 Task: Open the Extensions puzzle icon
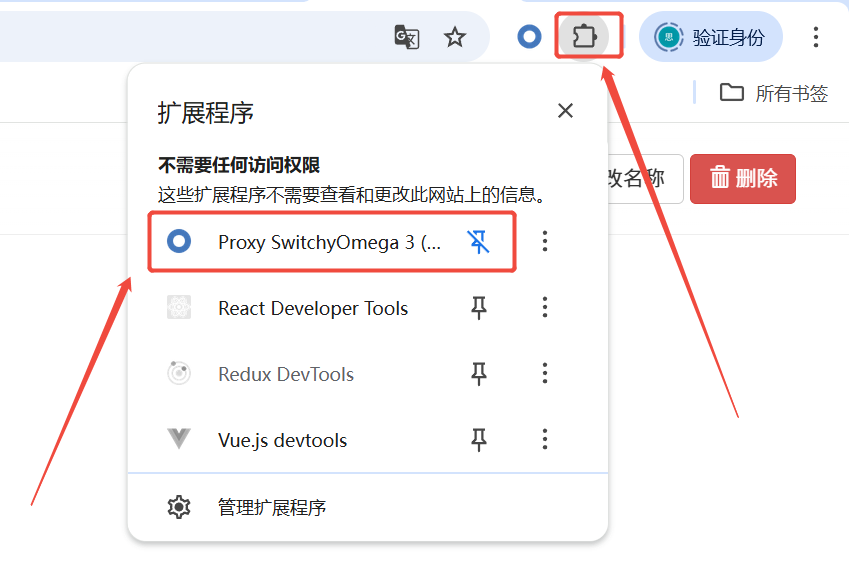coord(584,37)
